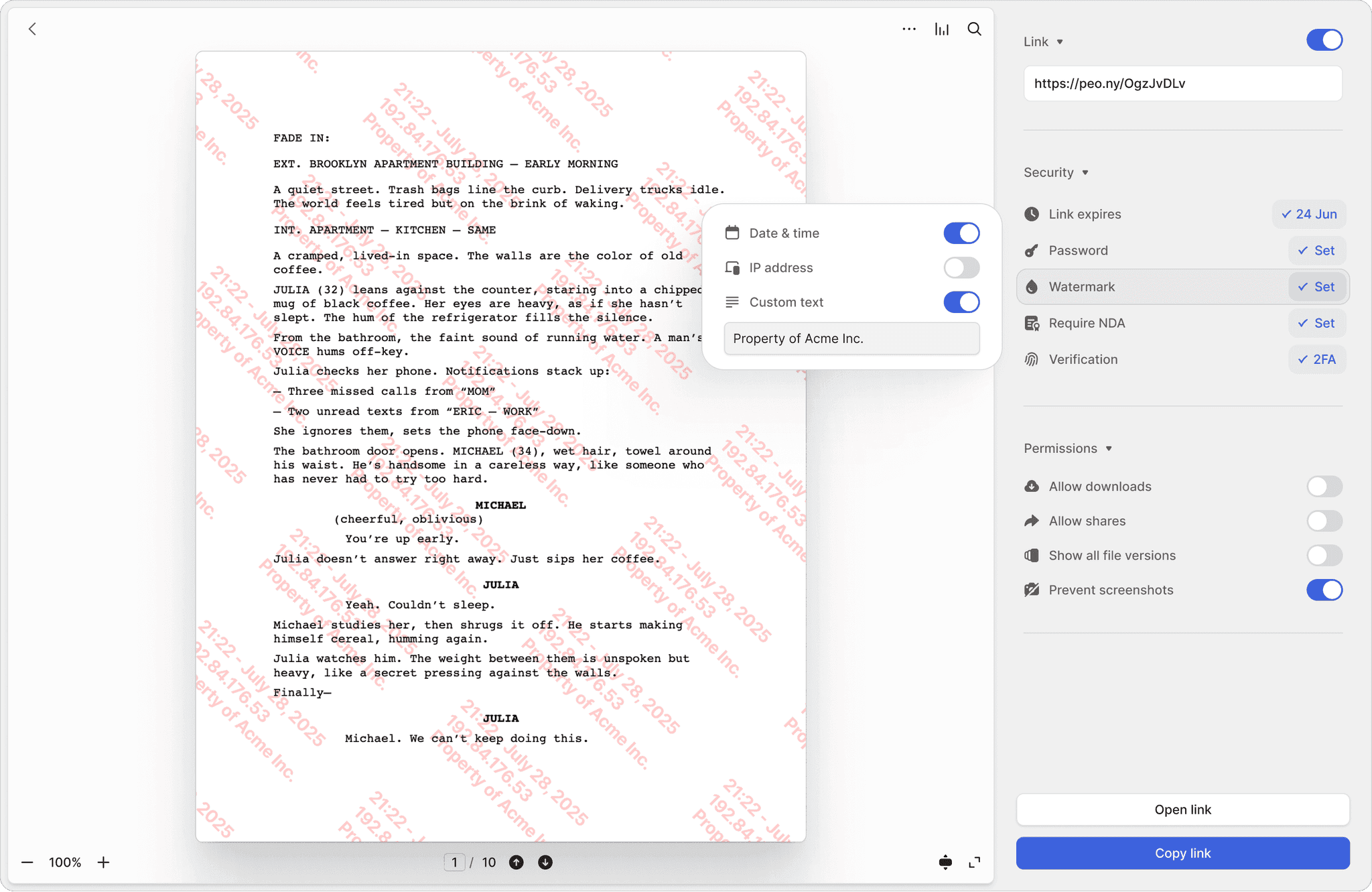Edit the custom watermark text field
This screenshot has width=1372, height=892.
[x=851, y=338]
